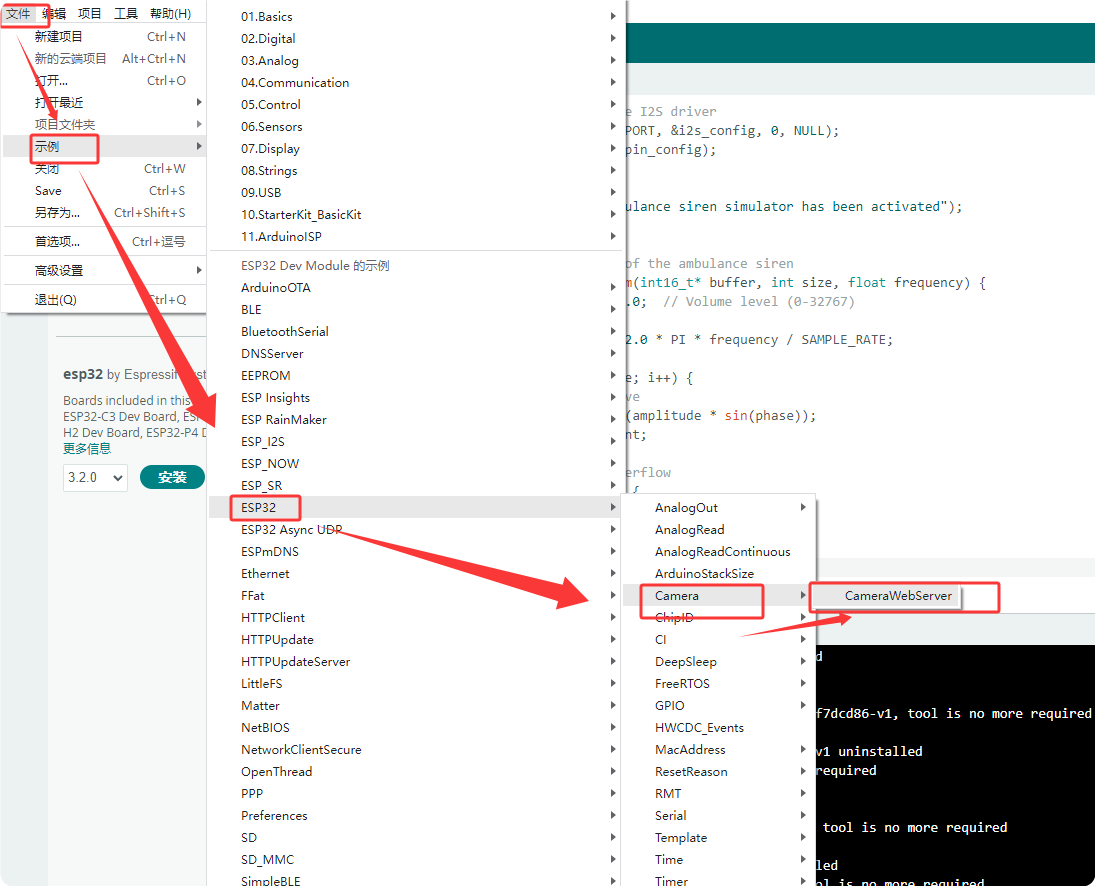Open Ethernet examples submenu
Image resolution: width=1095 pixels, height=886 pixels.
point(417,573)
